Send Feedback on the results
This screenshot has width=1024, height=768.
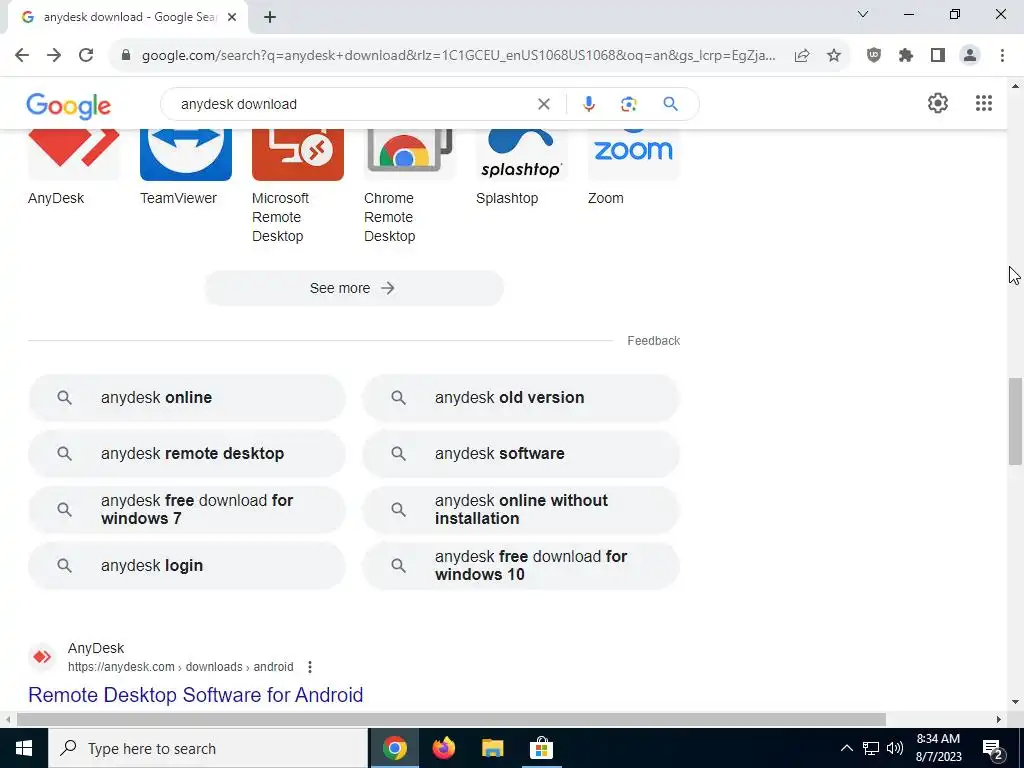coord(653,341)
